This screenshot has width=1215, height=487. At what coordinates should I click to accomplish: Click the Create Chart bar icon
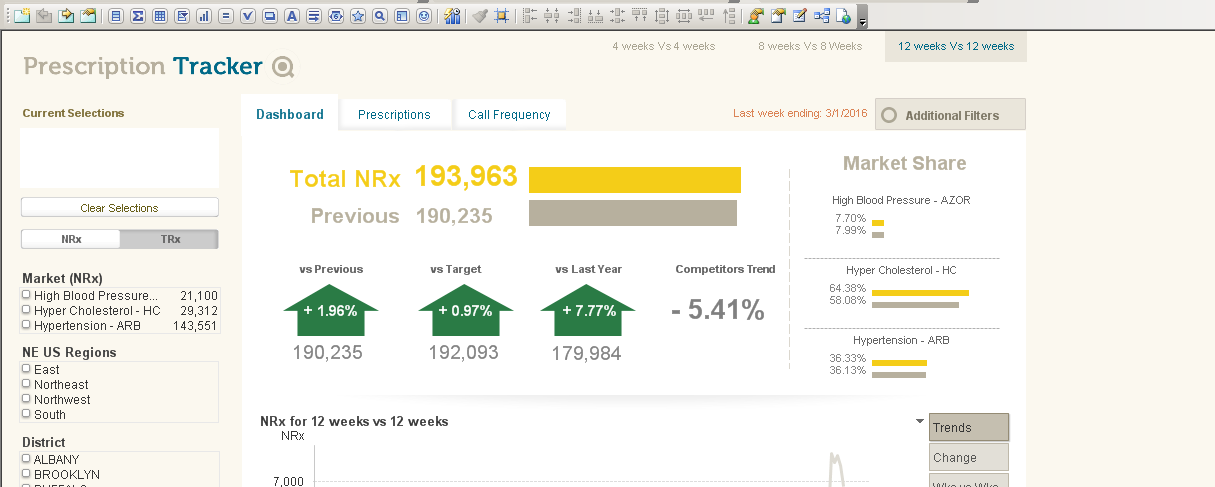click(x=204, y=16)
